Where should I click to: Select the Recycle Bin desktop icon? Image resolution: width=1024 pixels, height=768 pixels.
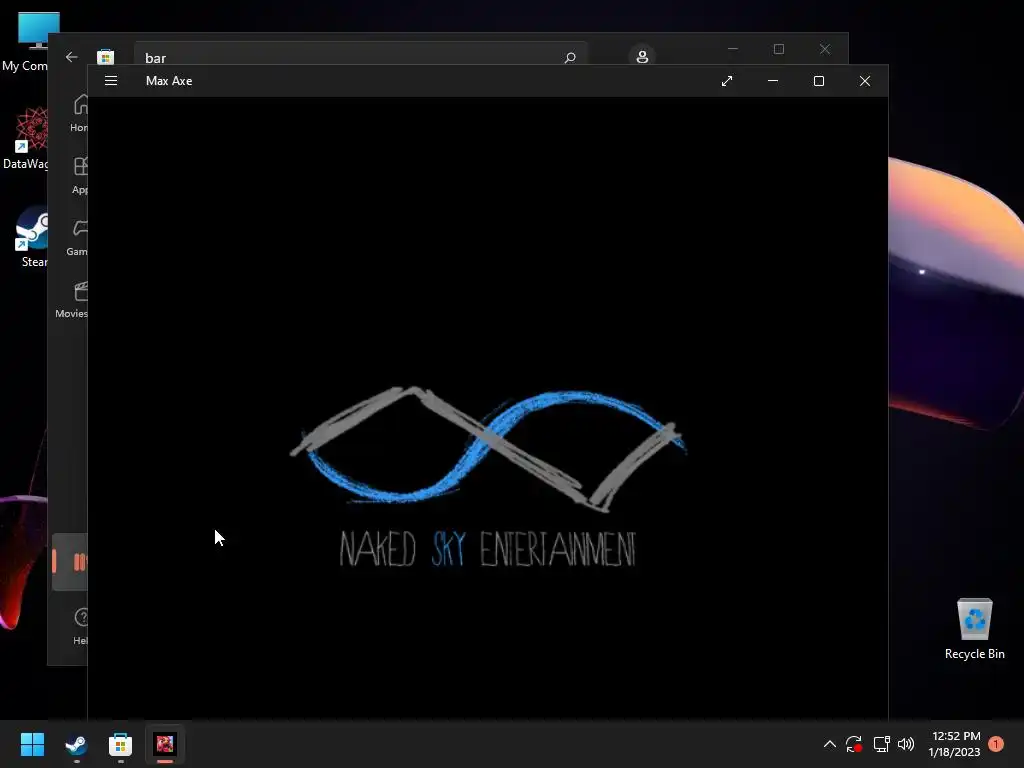[x=974, y=629]
